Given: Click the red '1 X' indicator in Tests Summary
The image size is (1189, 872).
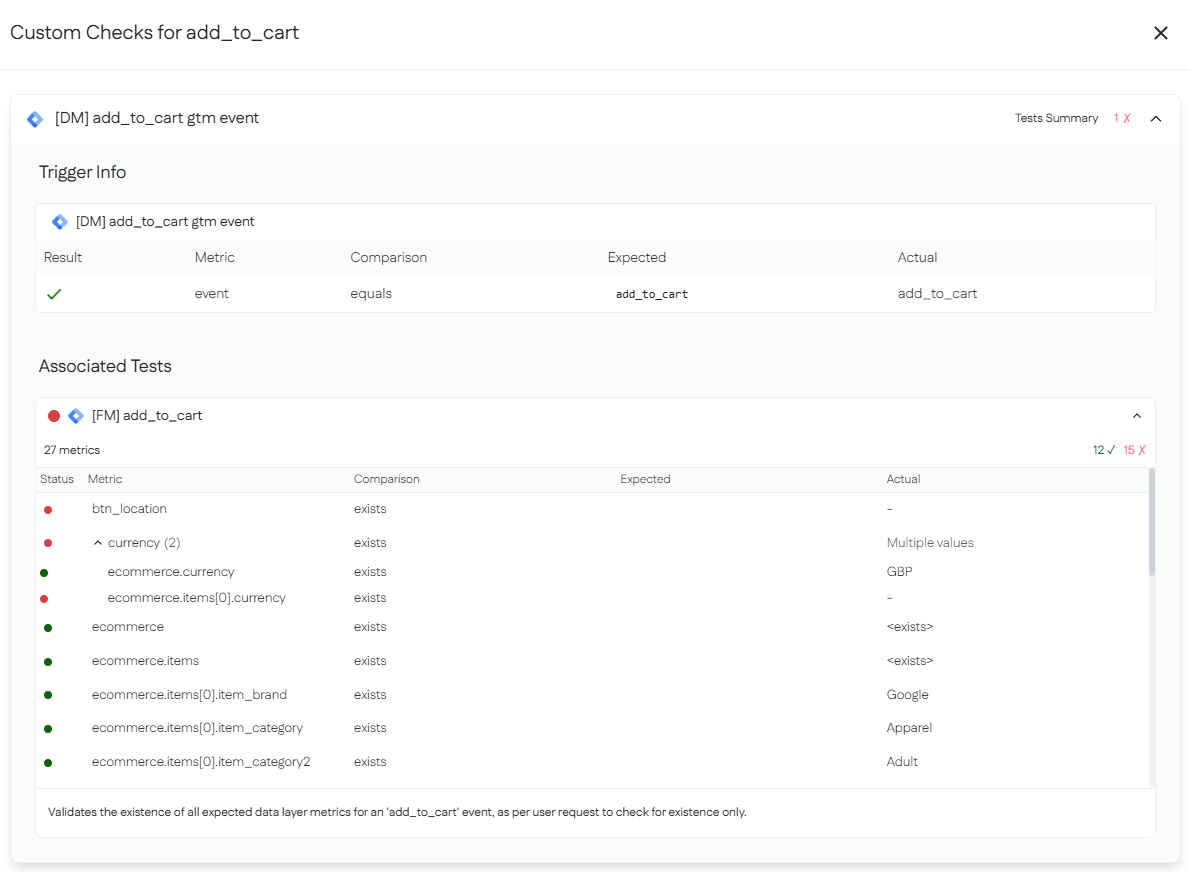Looking at the screenshot, I should pyautogui.click(x=1121, y=118).
